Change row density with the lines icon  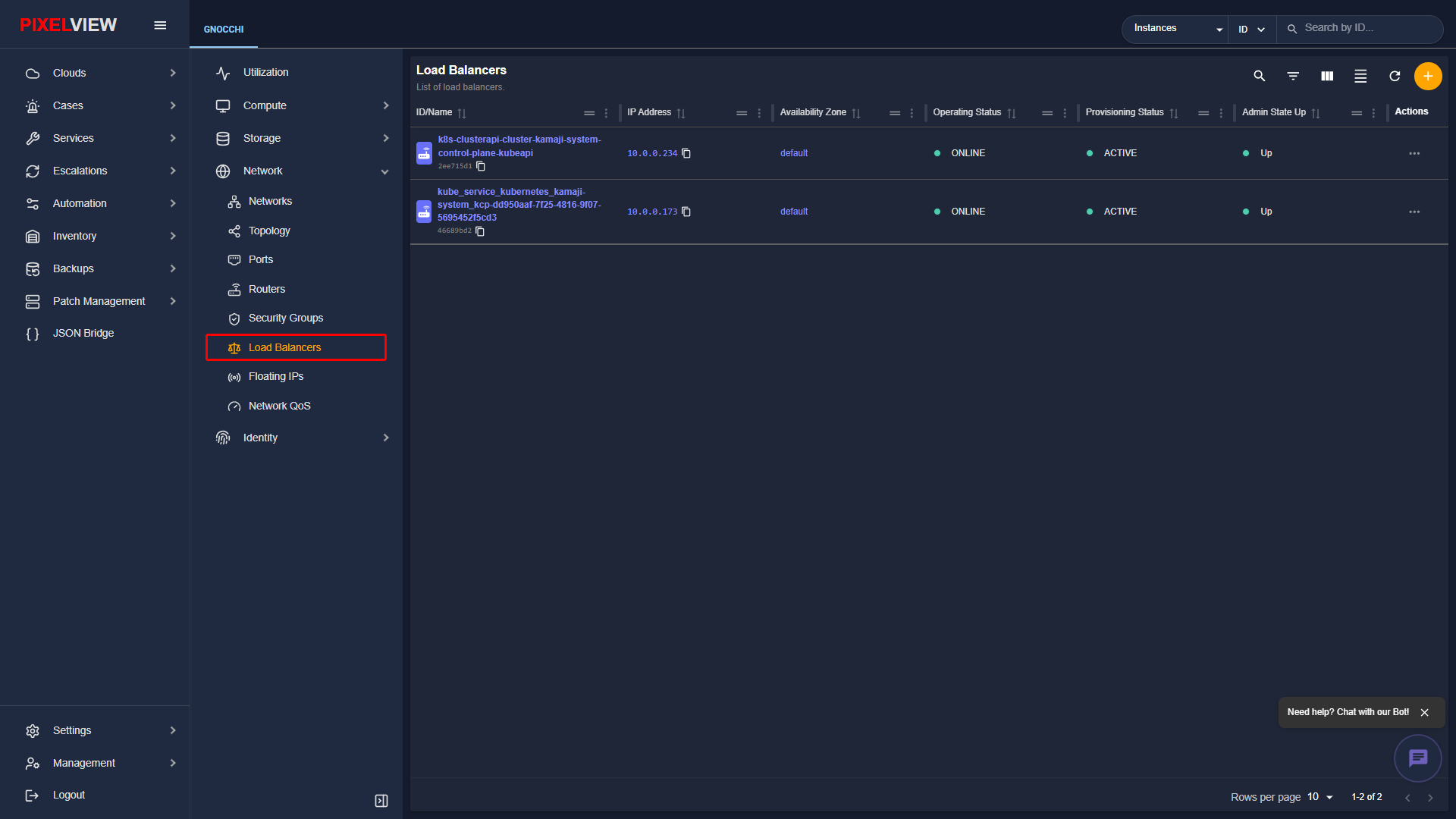pos(1360,76)
